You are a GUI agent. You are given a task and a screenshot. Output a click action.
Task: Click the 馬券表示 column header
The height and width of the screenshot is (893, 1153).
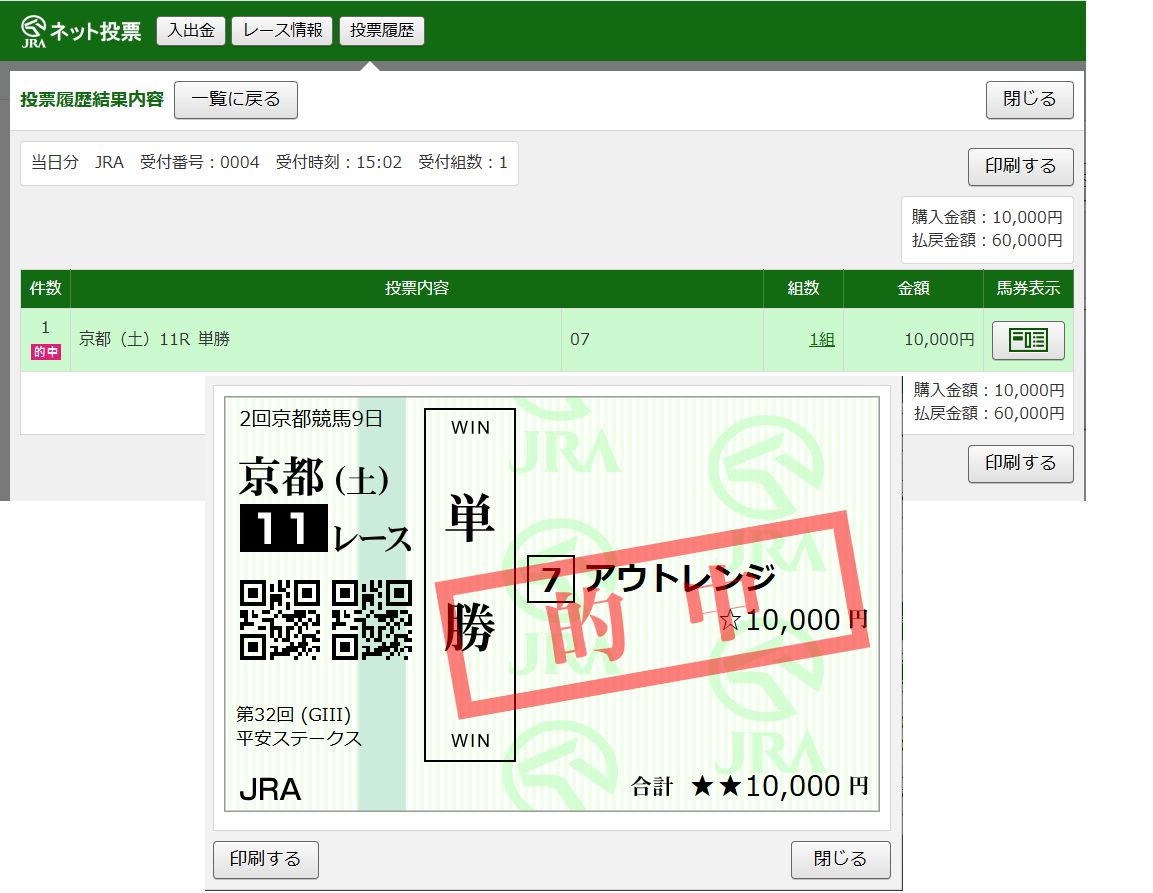click(1028, 288)
